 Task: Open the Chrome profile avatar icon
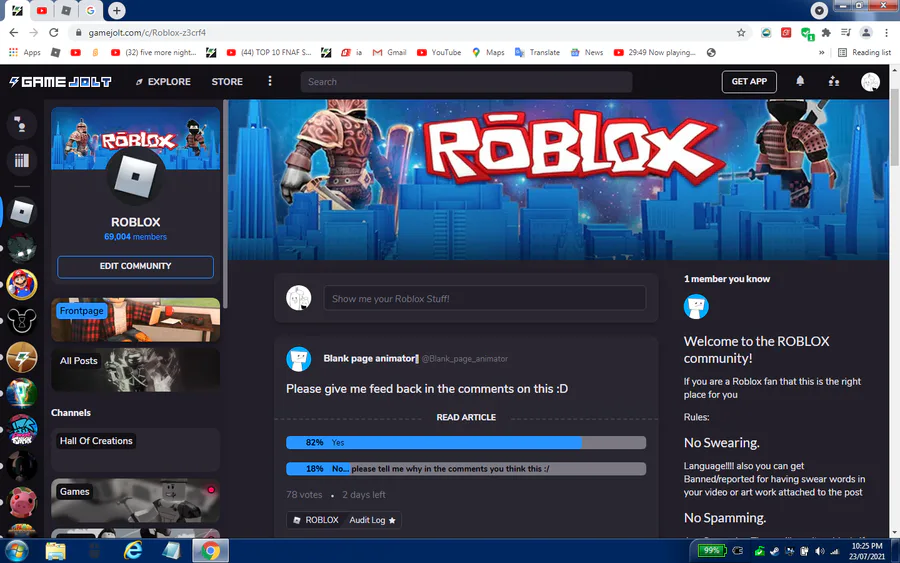click(x=866, y=33)
